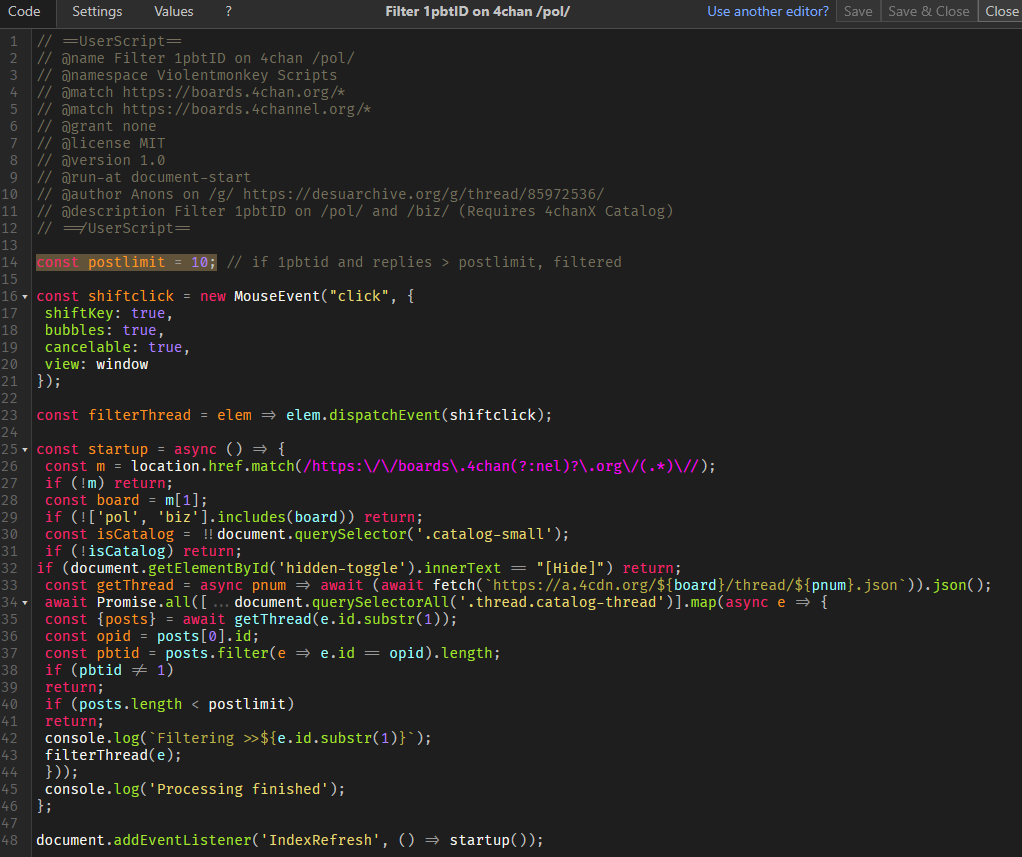Click the '// ==/UserScript==' closing line
The width and height of the screenshot is (1022, 857).
(113, 228)
